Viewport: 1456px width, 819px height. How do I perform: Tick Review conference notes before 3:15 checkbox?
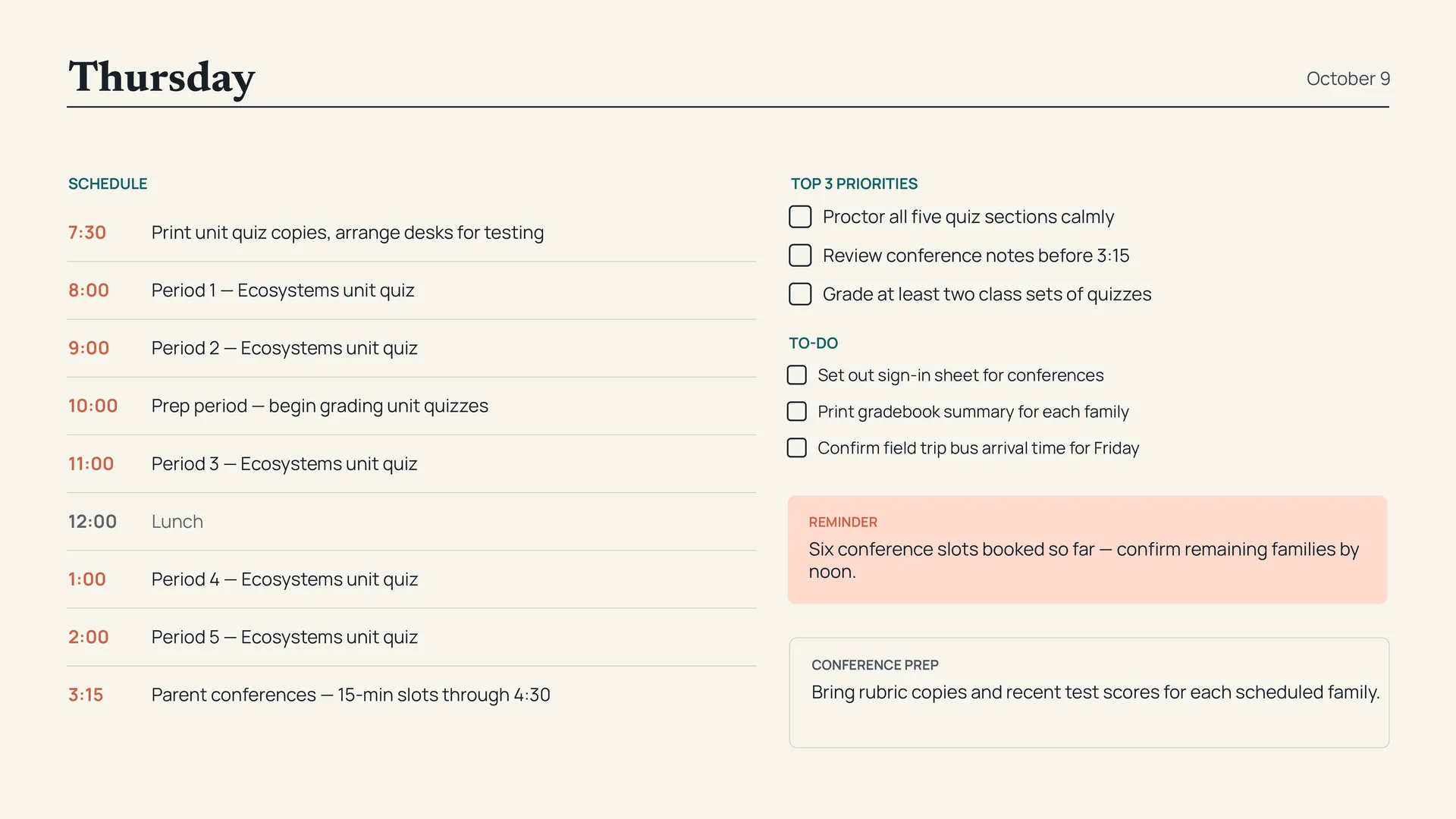click(x=800, y=256)
